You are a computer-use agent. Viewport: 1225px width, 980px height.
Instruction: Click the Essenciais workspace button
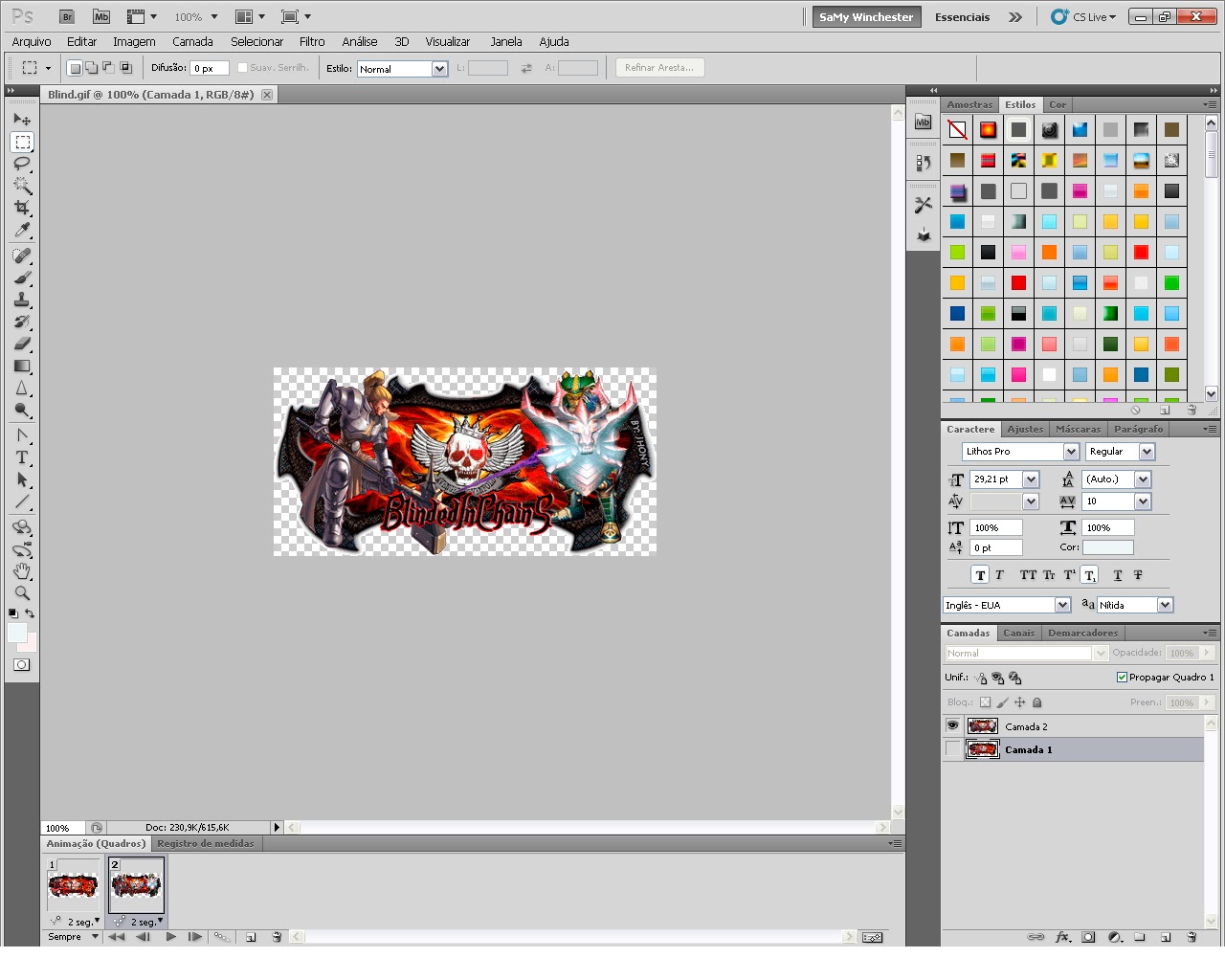tap(962, 17)
